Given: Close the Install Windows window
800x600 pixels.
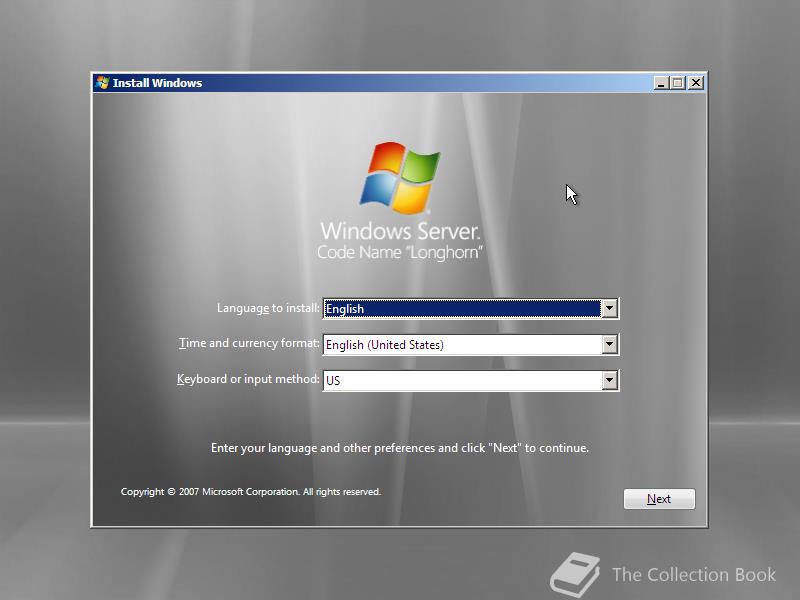Looking at the screenshot, I should tap(695, 83).
